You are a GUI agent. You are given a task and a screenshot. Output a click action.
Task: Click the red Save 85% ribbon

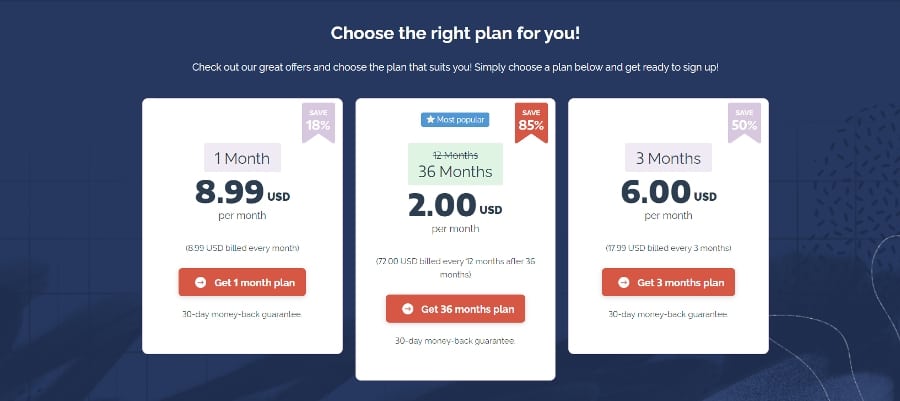coord(530,123)
